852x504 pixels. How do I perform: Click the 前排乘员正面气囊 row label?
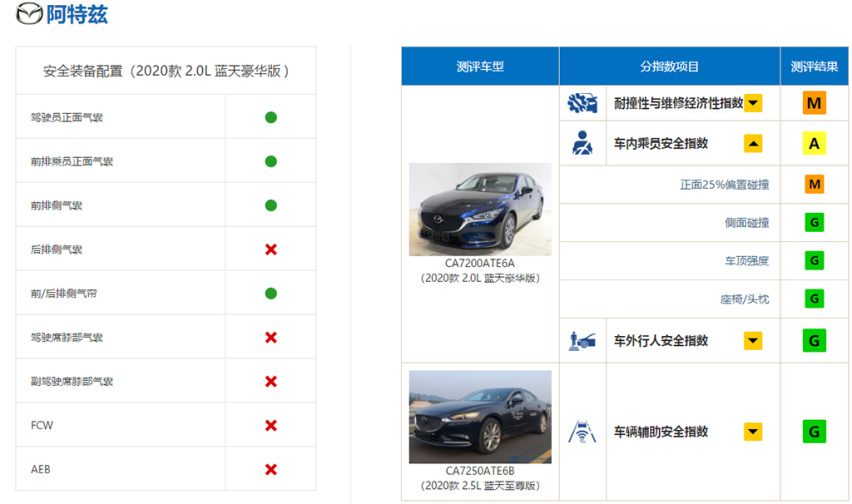tap(72, 161)
